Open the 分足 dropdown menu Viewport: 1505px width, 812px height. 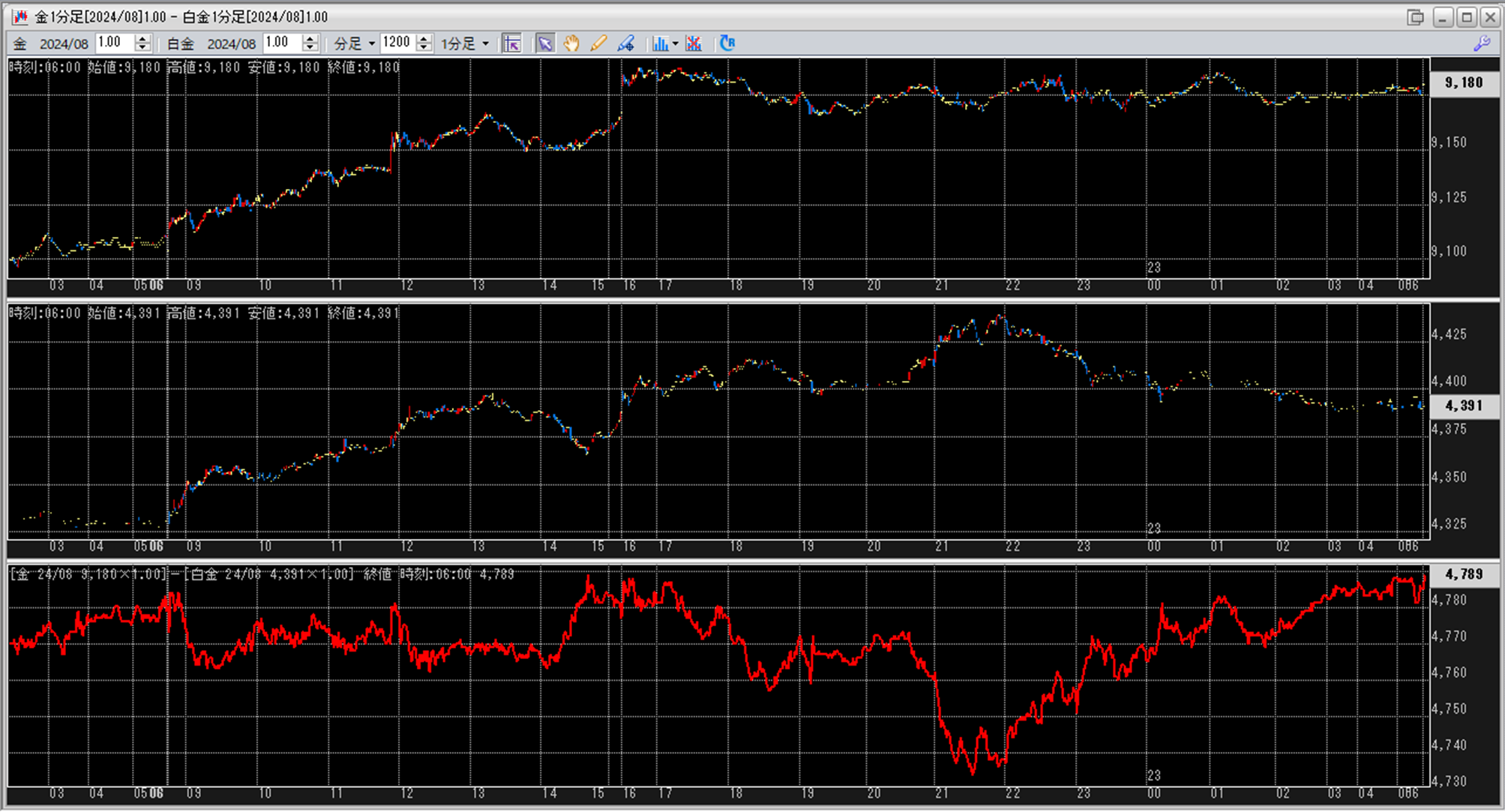[x=371, y=43]
